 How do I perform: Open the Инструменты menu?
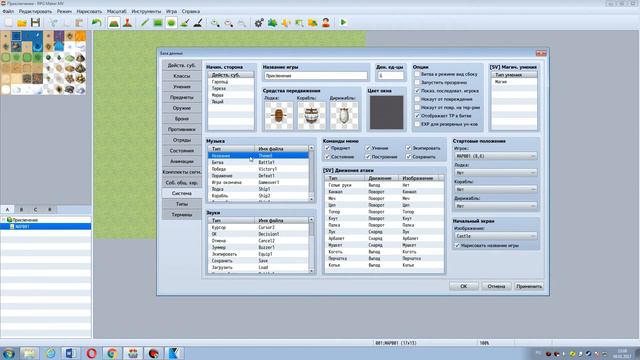146,11
